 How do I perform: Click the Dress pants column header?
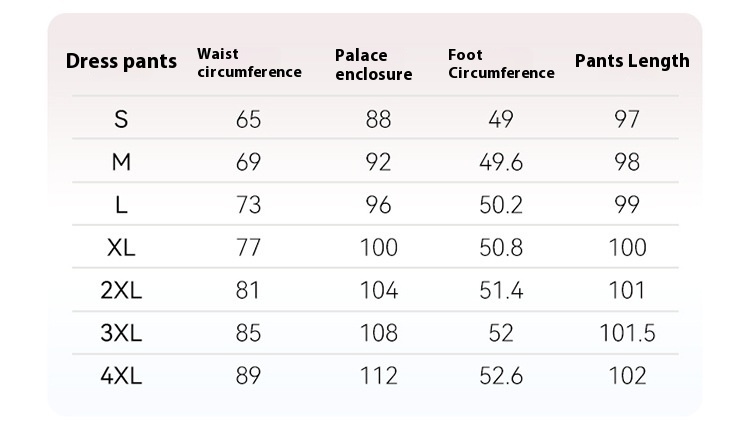click(121, 61)
